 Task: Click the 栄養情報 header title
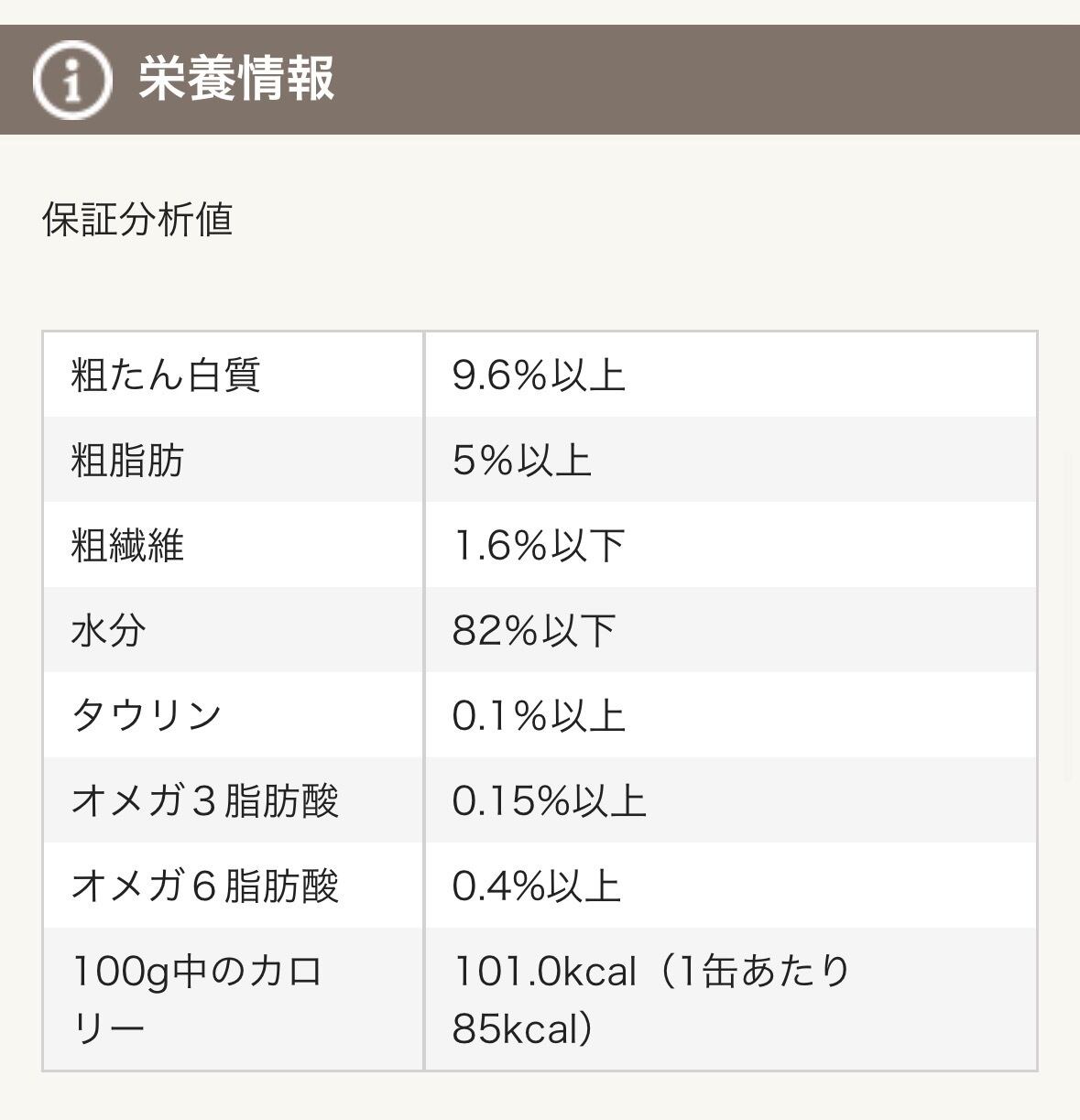coord(236,79)
